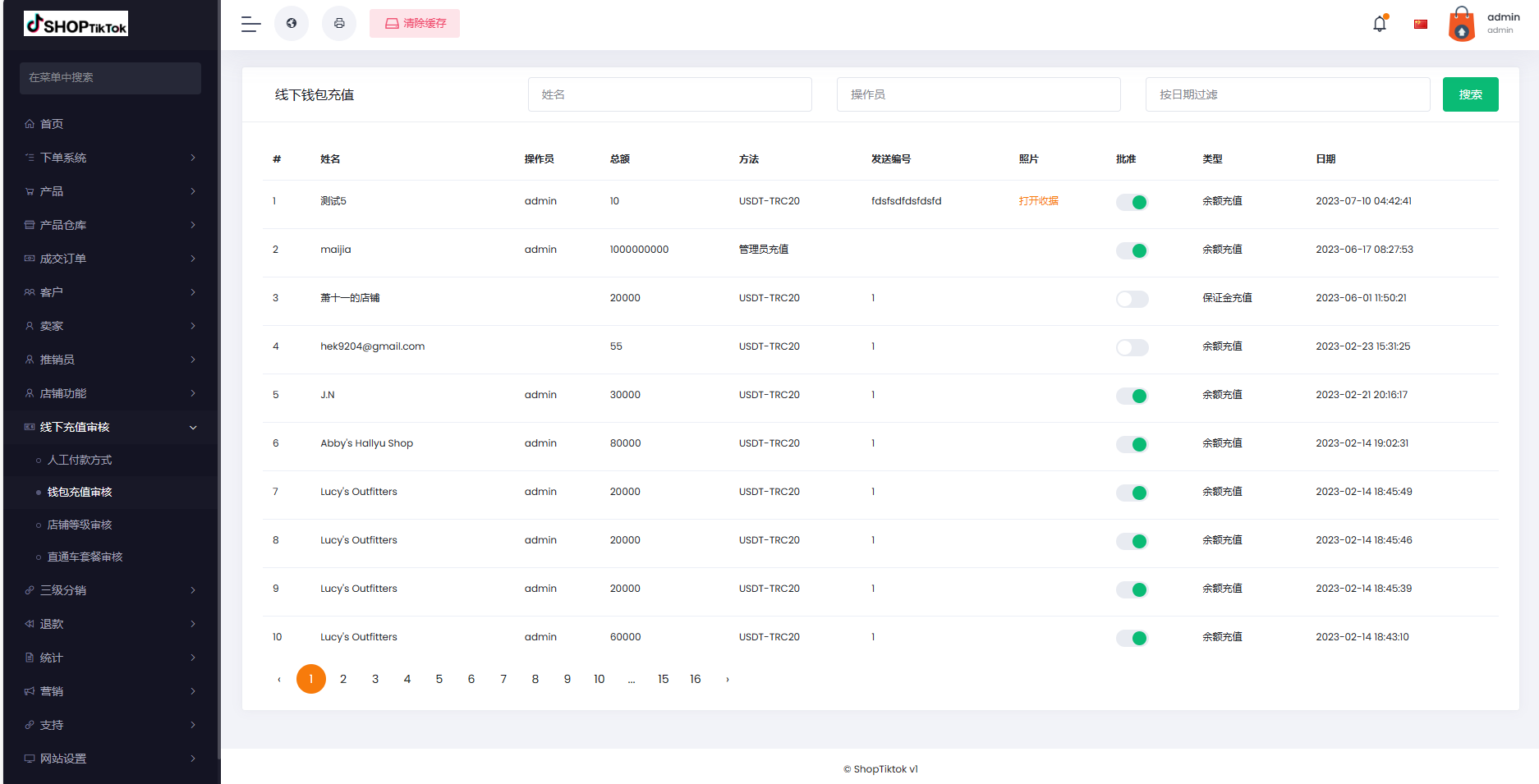This screenshot has height=784, width=1539.
Task: Open the admin profile avatar
Action: coord(1462,24)
